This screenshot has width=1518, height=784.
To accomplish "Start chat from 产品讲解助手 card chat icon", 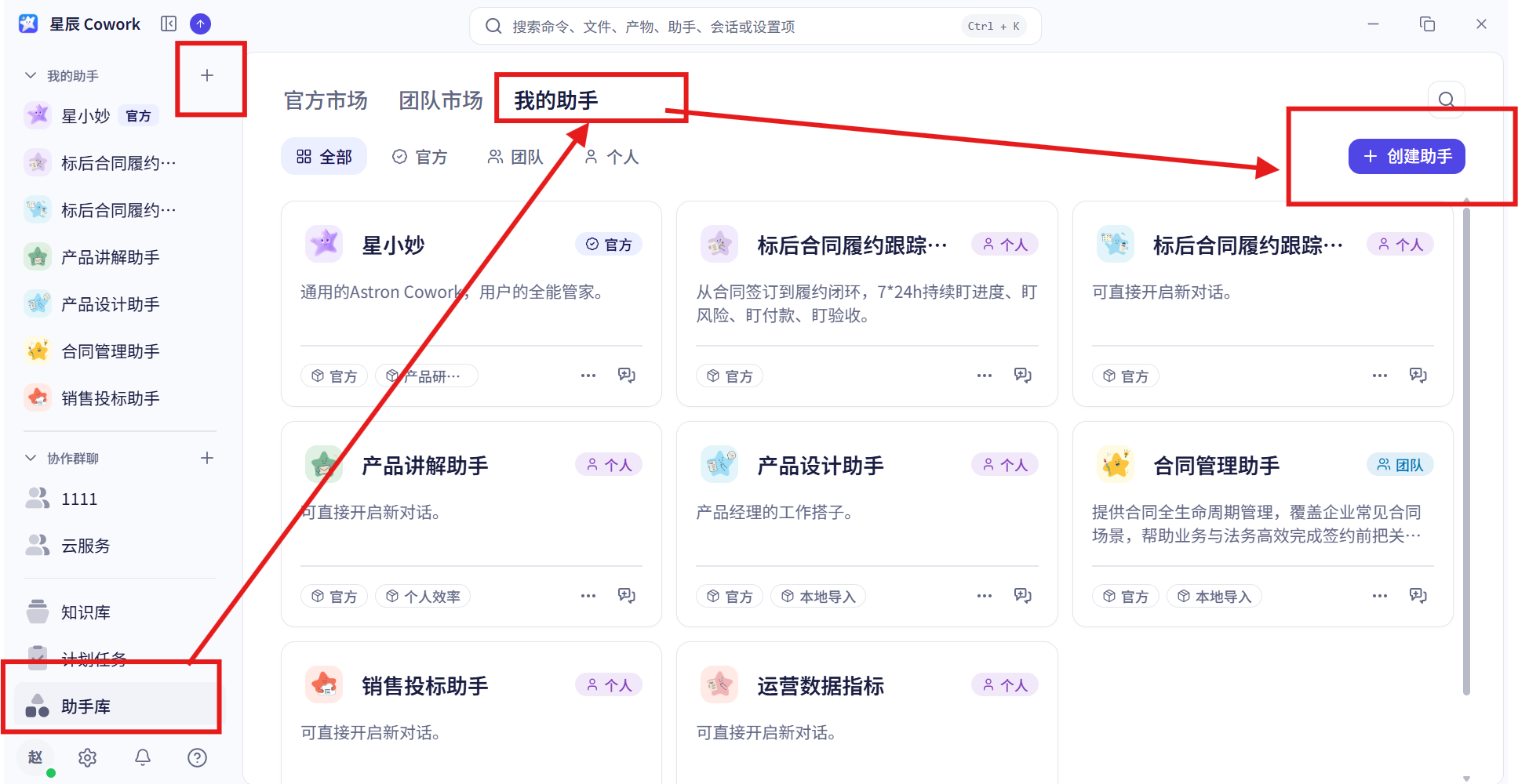I will pos(627,596).
